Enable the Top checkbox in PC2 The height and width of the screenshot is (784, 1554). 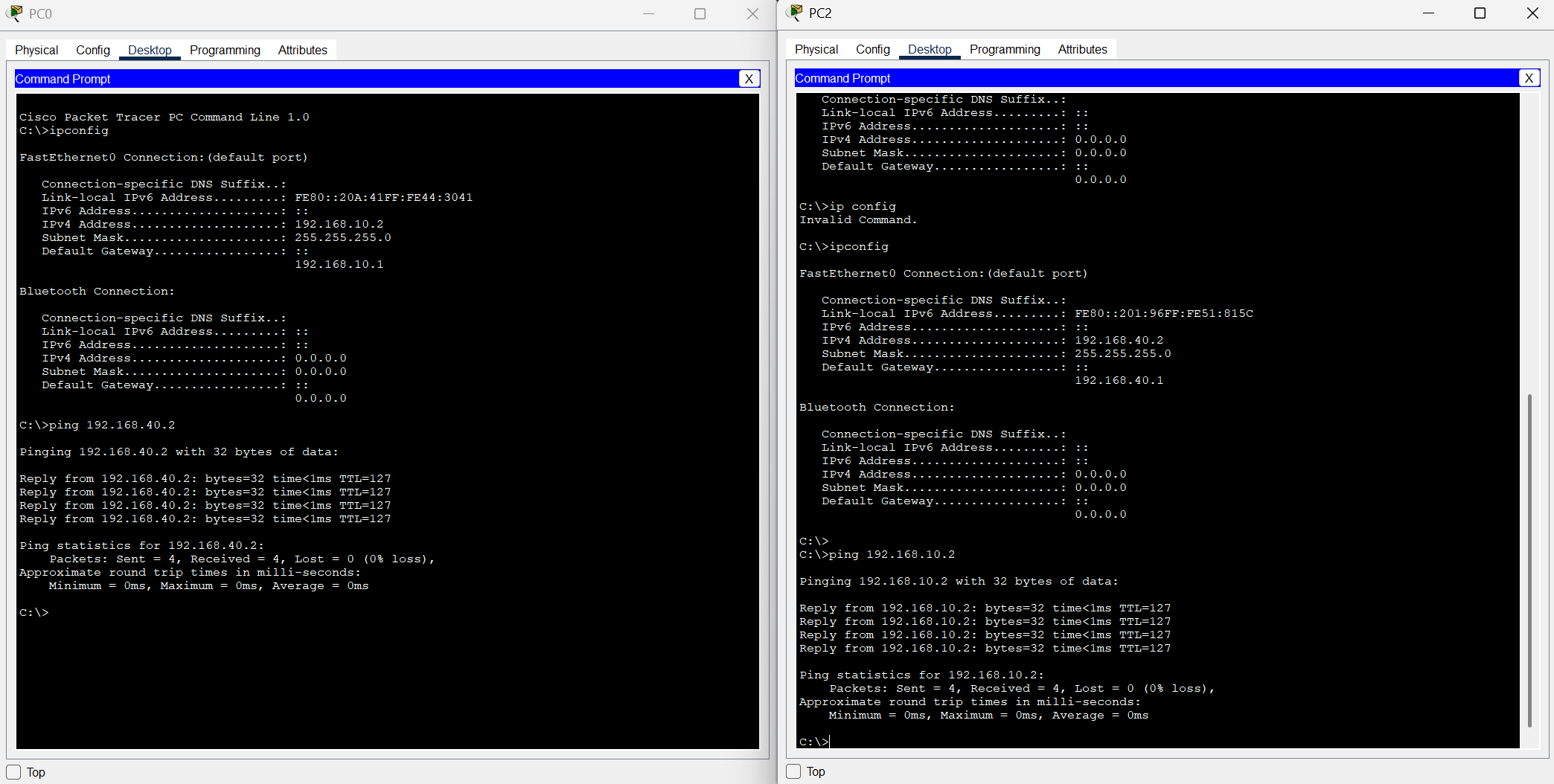pos(793,771)
